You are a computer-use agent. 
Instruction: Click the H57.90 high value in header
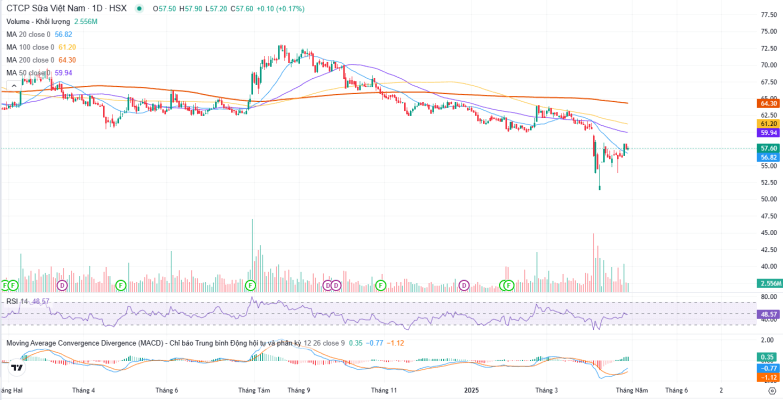point(190,9)
